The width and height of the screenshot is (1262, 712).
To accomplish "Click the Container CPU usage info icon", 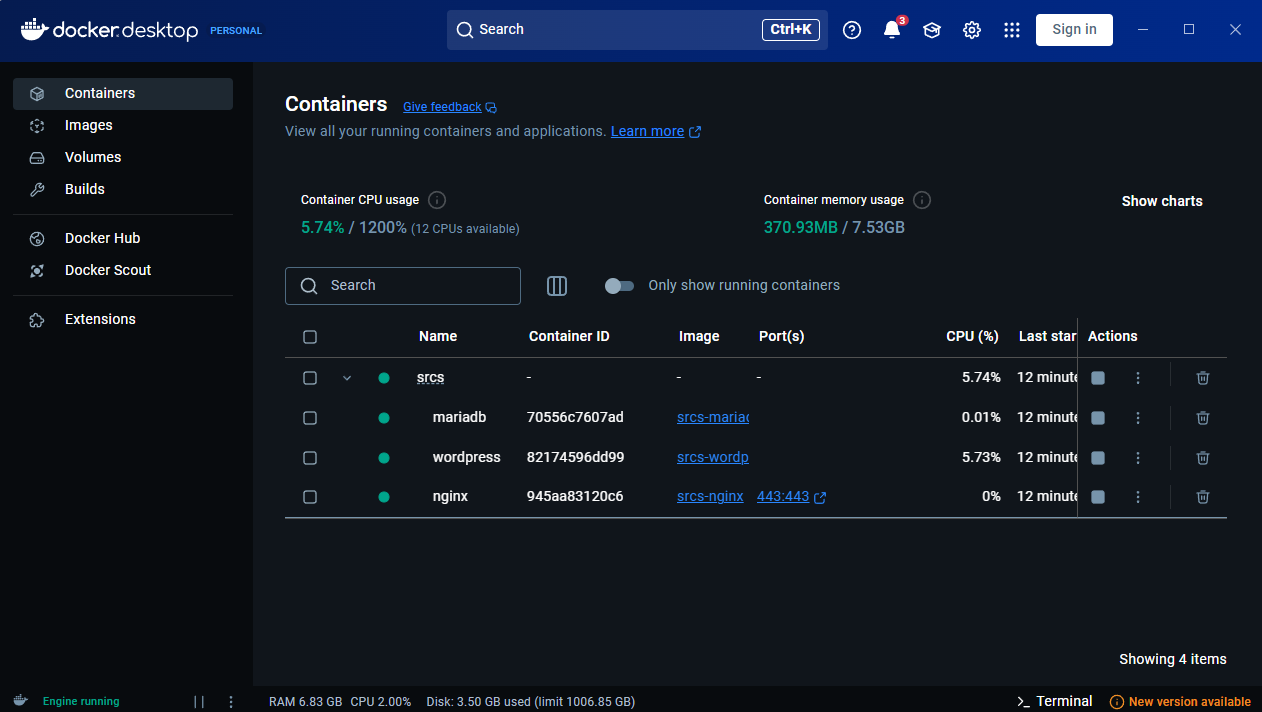I will click(437, 200).
